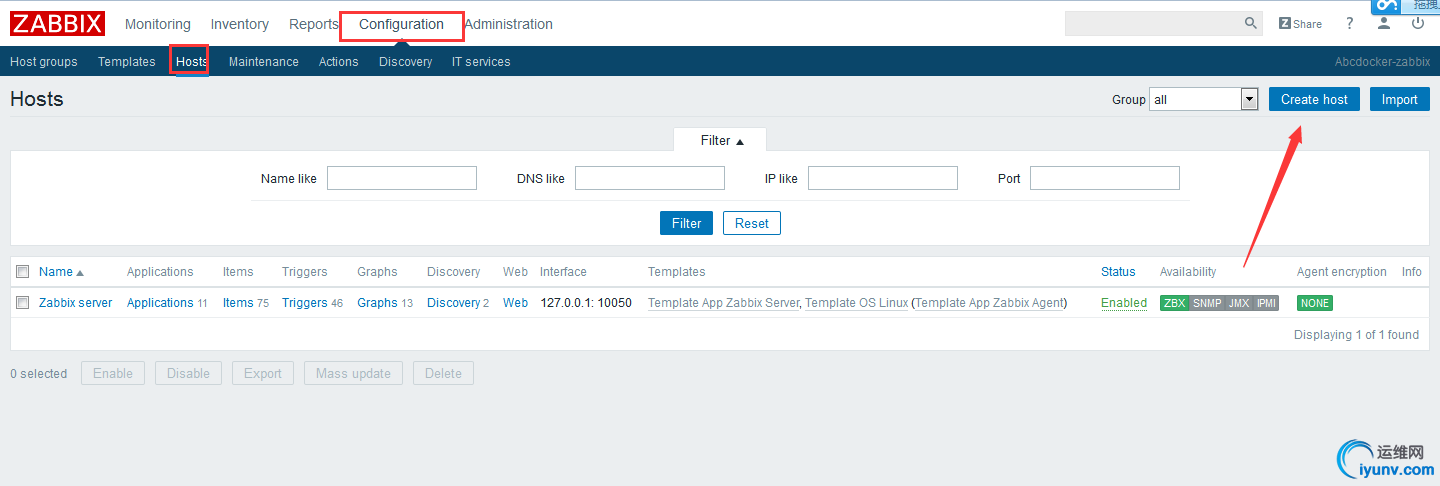Screen dimensions: 1440x486
Task: Tick the select-all hosts checkbox
Action: coord(23,272)
